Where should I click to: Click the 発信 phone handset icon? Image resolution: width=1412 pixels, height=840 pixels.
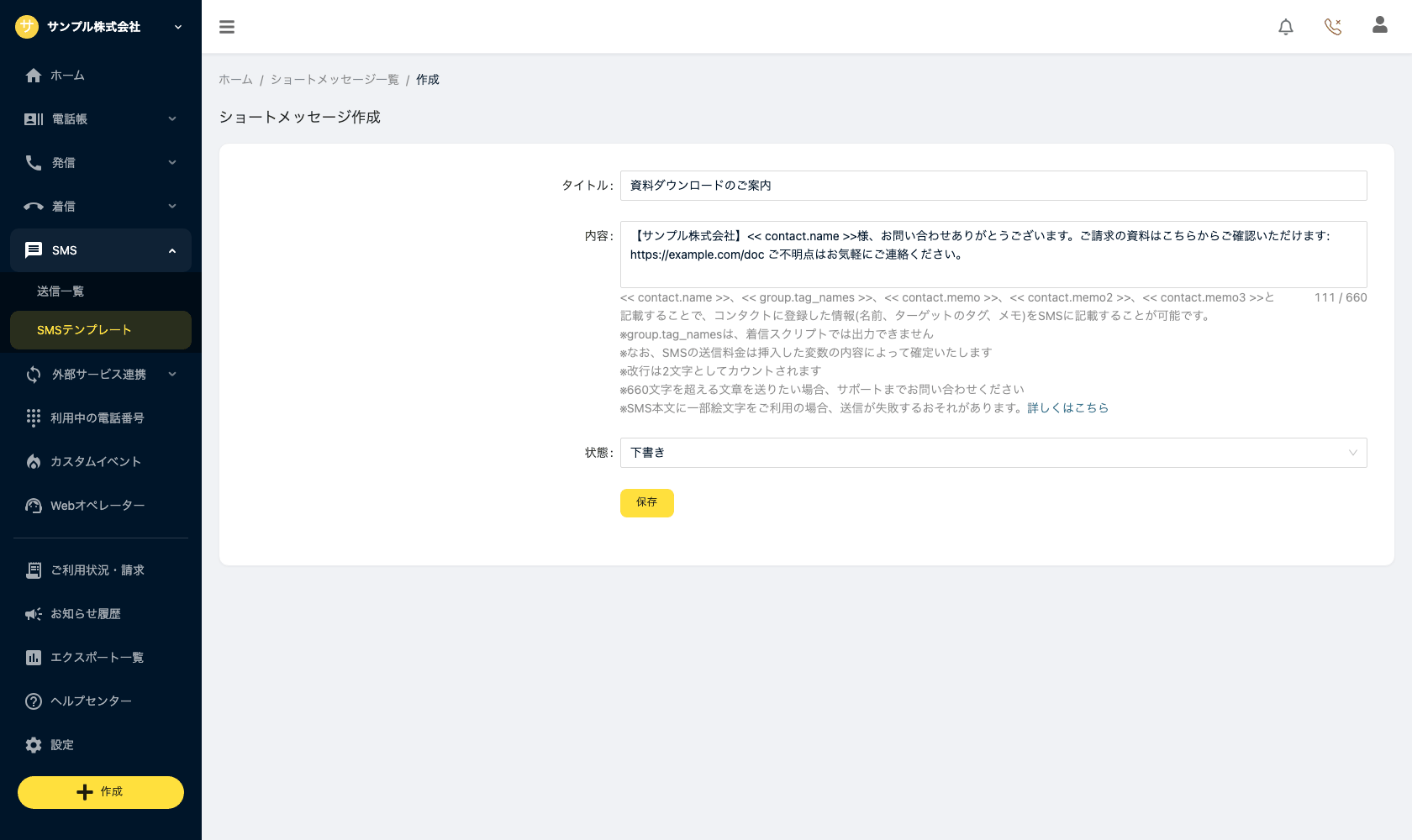tap(34, 163)
